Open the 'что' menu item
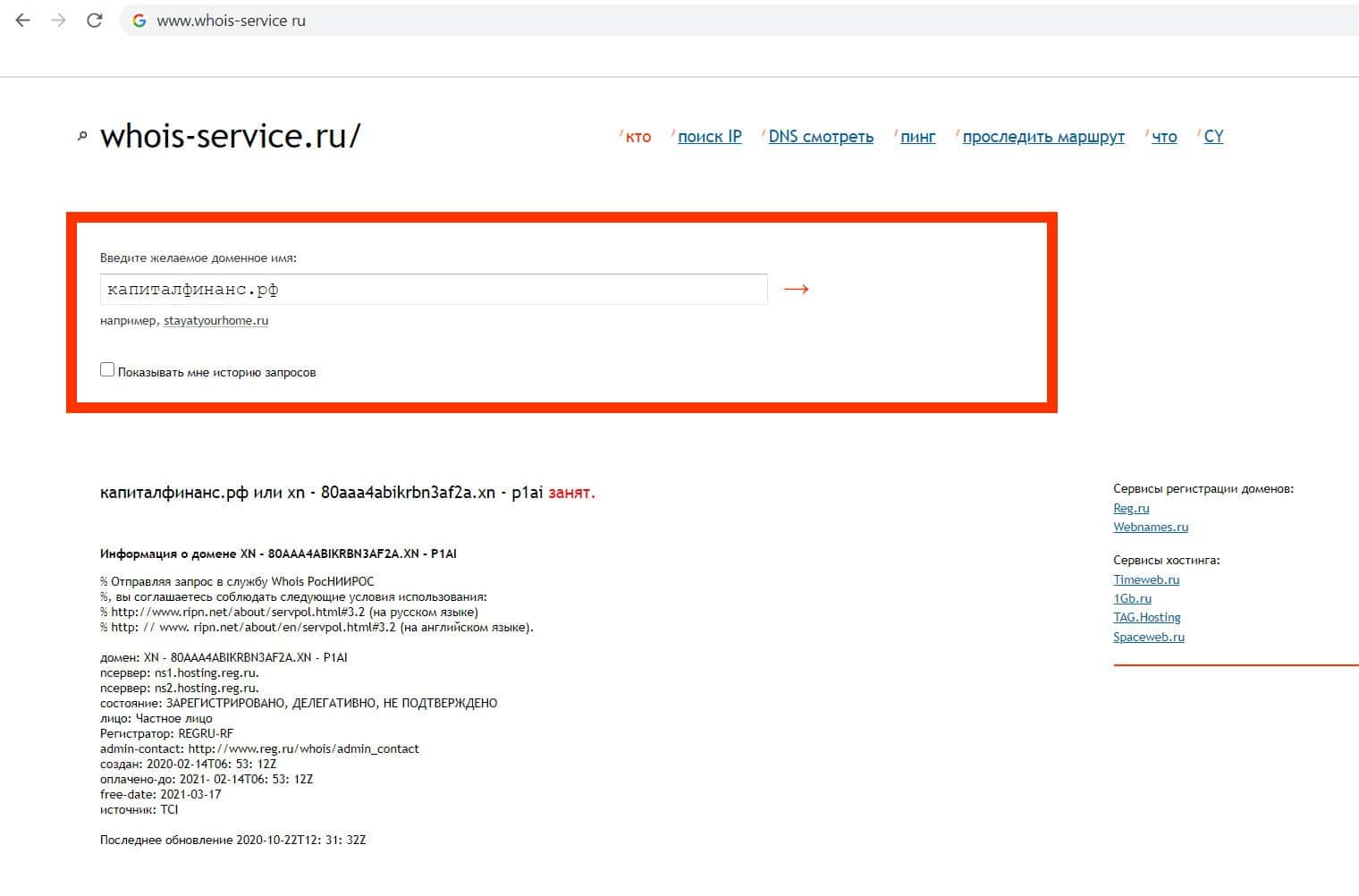 coord(1164,137)
